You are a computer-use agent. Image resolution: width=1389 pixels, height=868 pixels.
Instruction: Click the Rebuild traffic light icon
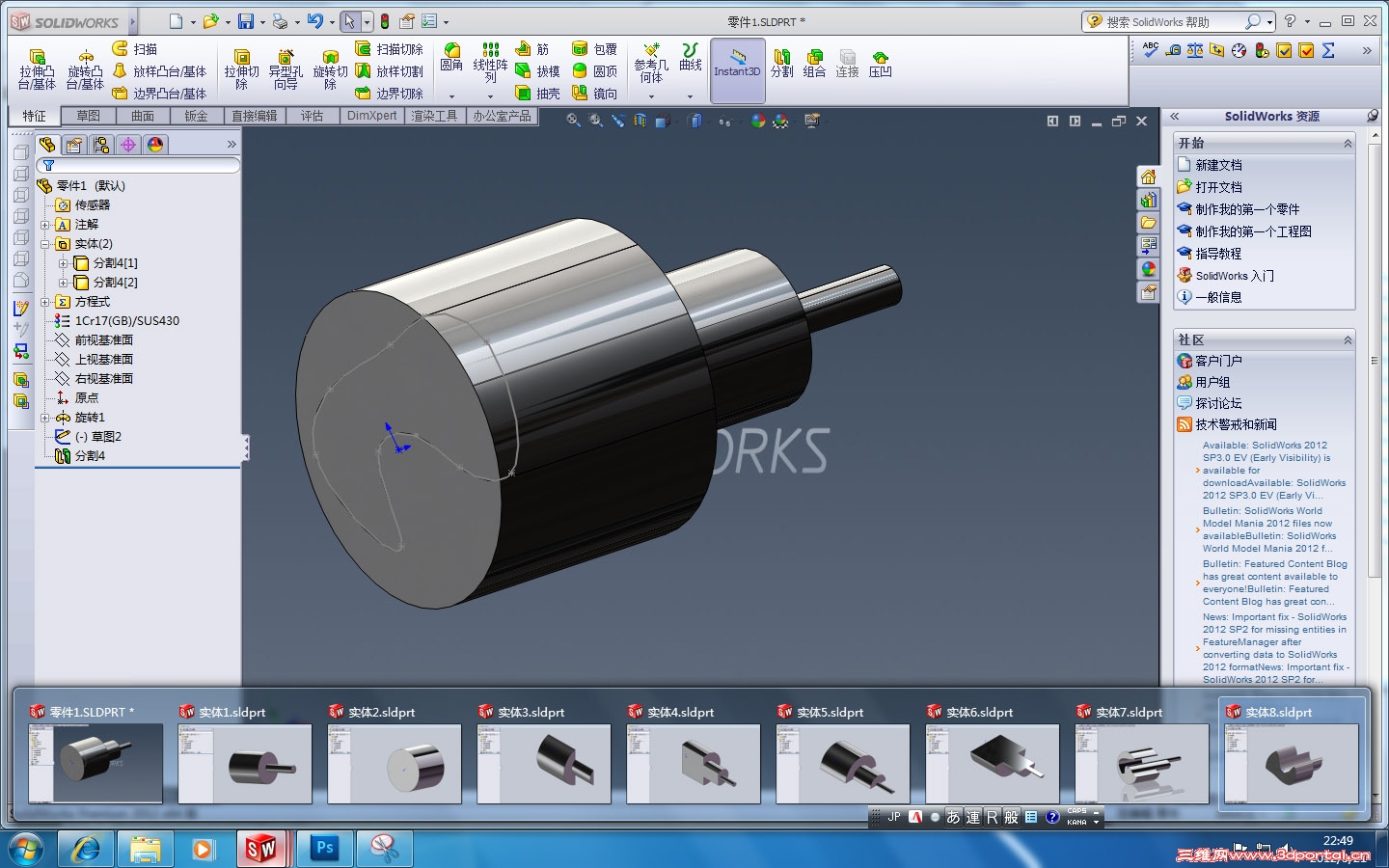[x=385, y=21]
